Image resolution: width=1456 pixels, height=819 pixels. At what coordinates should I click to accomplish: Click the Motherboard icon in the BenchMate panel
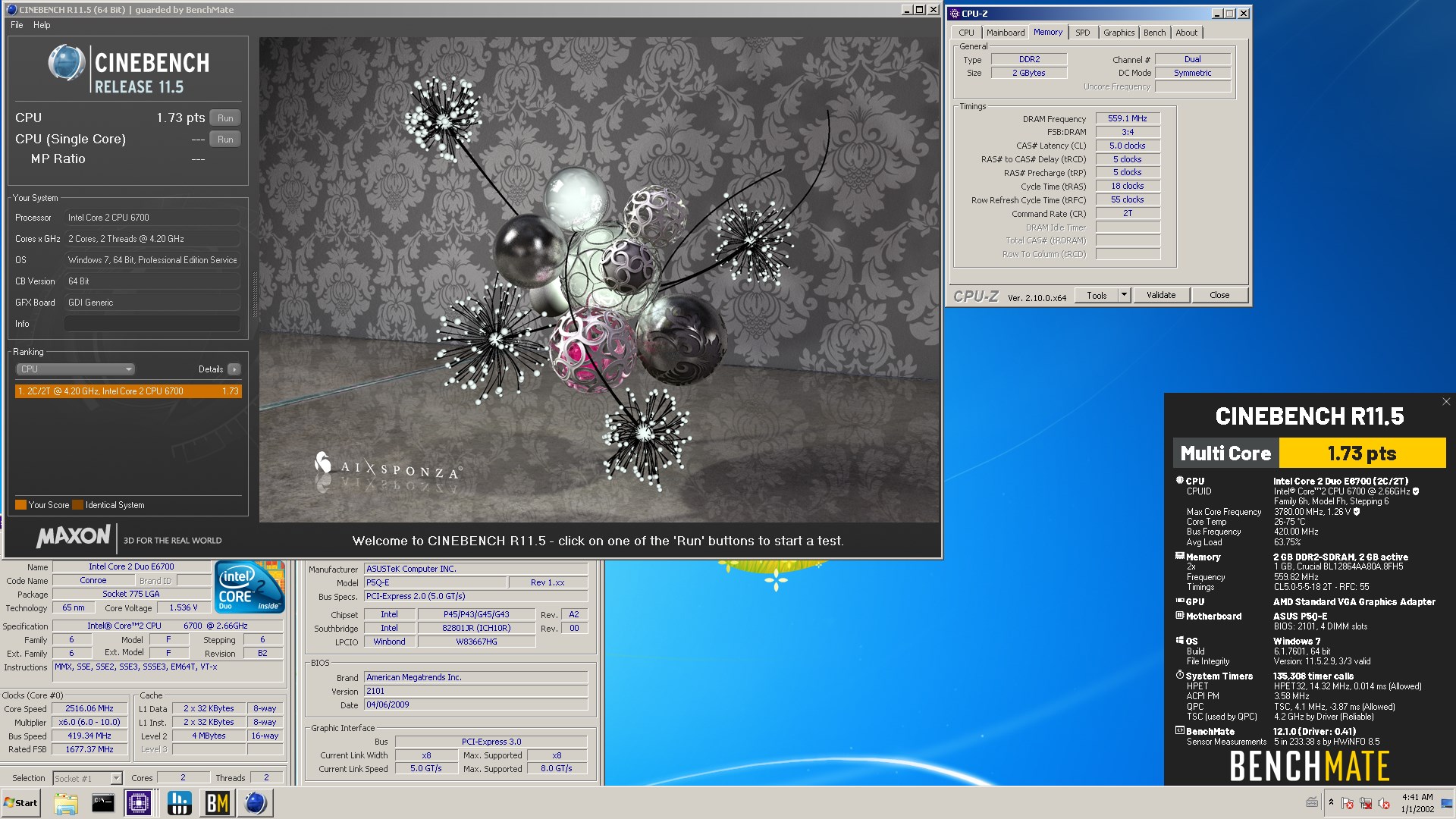pos(1180,616)
